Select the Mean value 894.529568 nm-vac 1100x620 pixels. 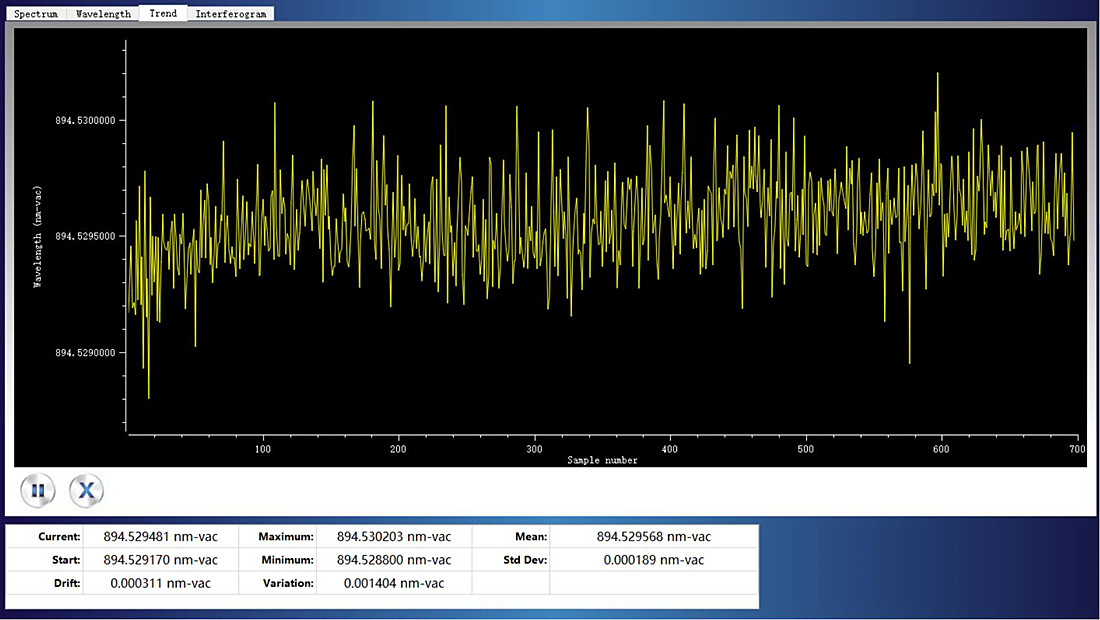(x=654, y=537)
